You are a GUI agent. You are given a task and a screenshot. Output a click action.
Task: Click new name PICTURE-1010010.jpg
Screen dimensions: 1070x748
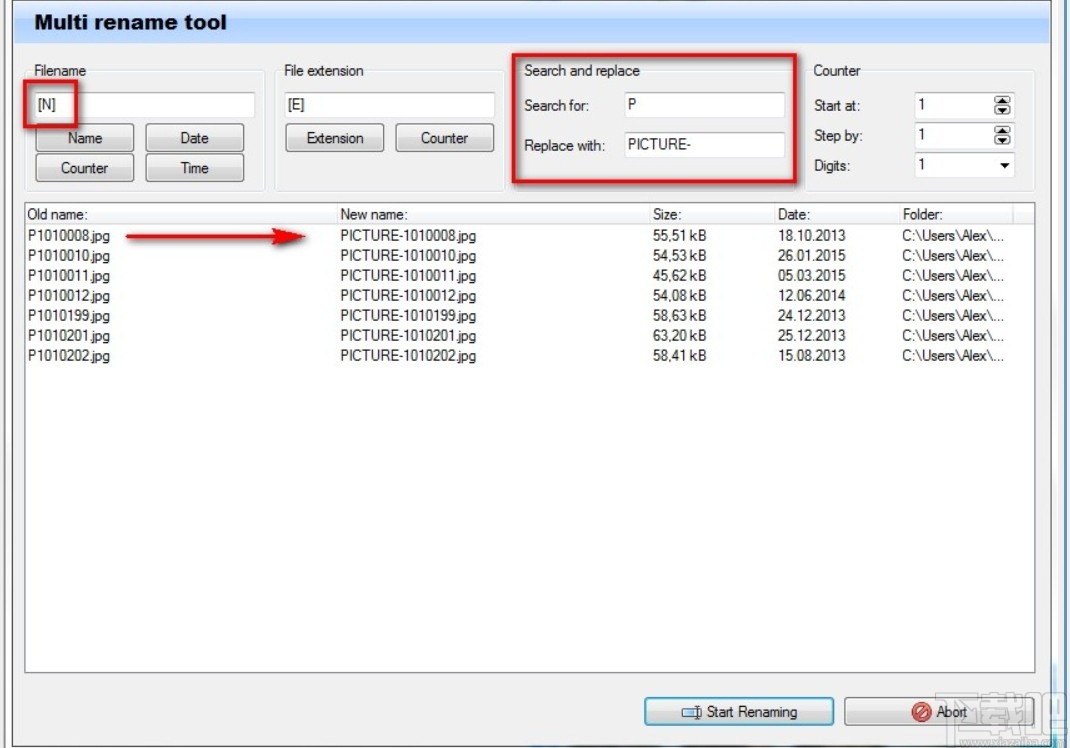(408, 256)
